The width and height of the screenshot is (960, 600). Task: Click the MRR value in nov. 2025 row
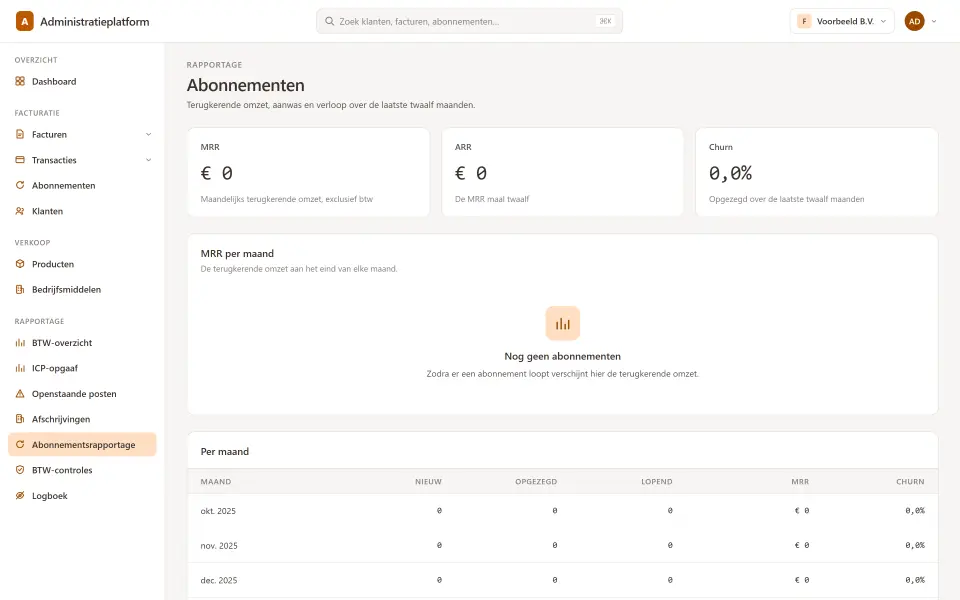point(801,546)
